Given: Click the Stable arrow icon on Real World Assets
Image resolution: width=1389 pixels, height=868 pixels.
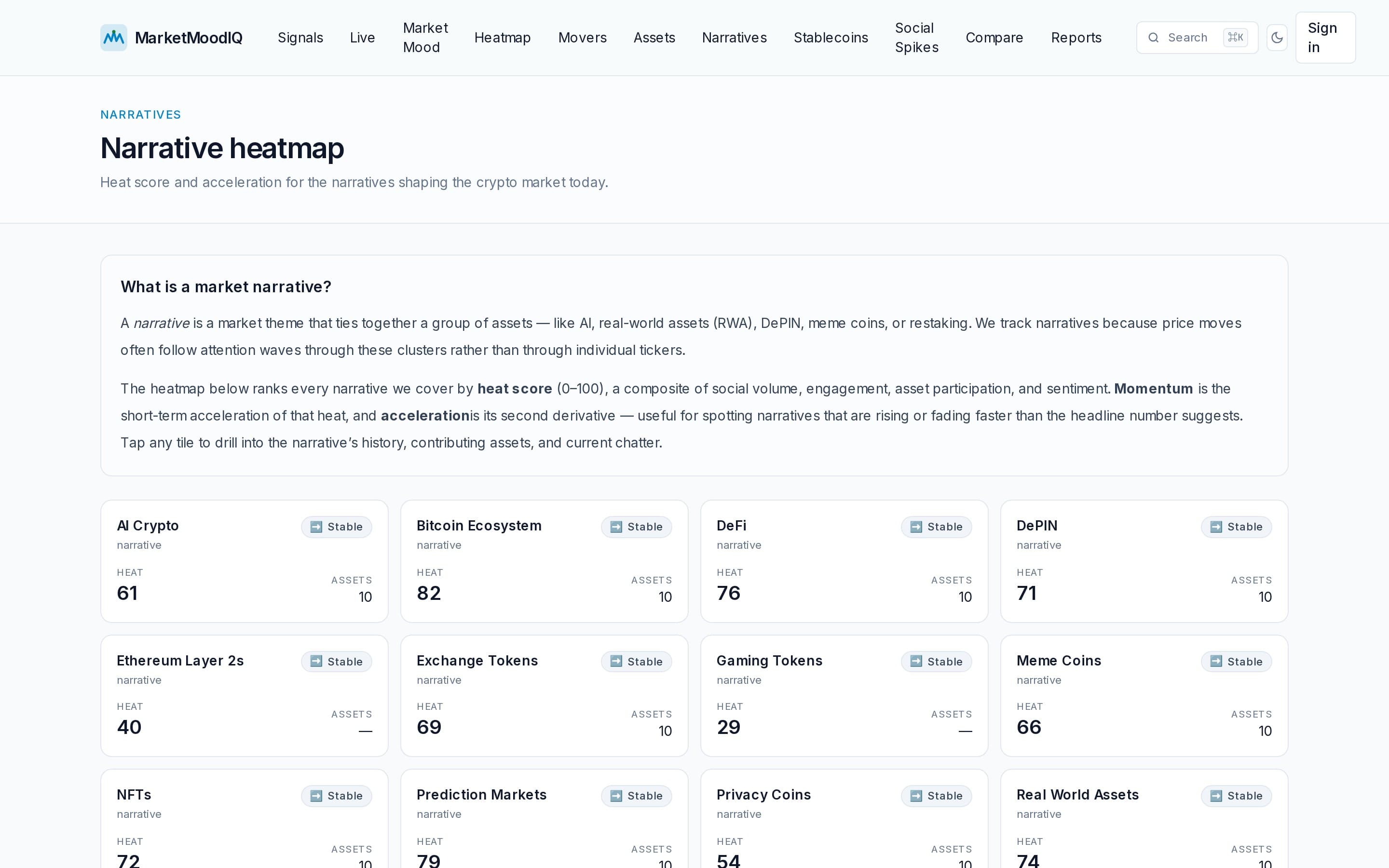Looking at the screenshot, I should point(1216,796).
